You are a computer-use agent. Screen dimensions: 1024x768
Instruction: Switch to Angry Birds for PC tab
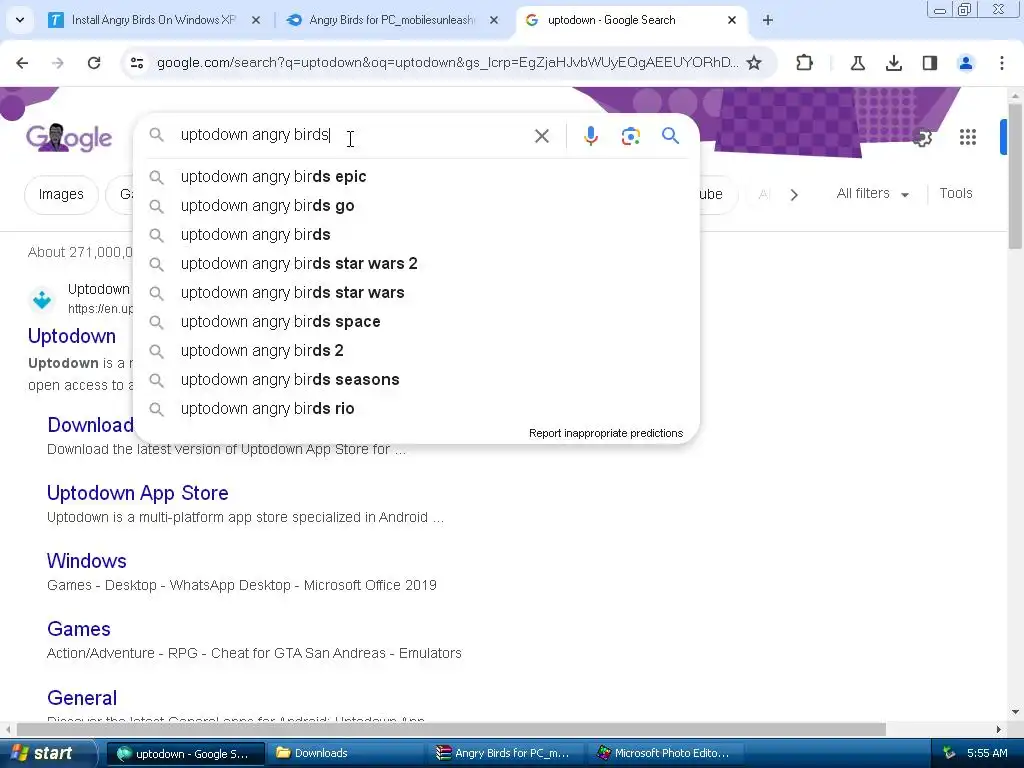pyautogui.click(x=392, y=20)
